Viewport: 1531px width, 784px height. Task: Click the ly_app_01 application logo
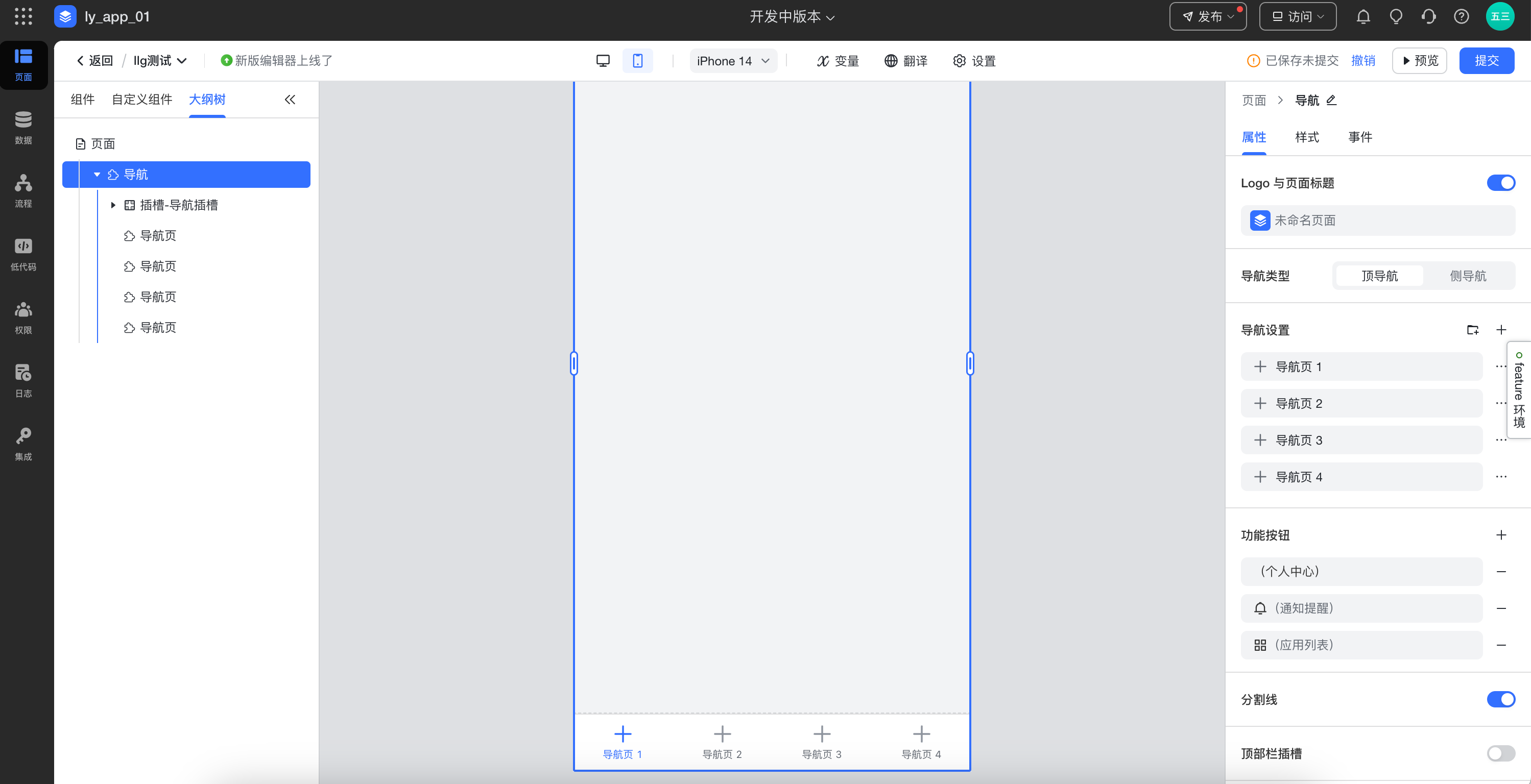[x=65, y=16]
